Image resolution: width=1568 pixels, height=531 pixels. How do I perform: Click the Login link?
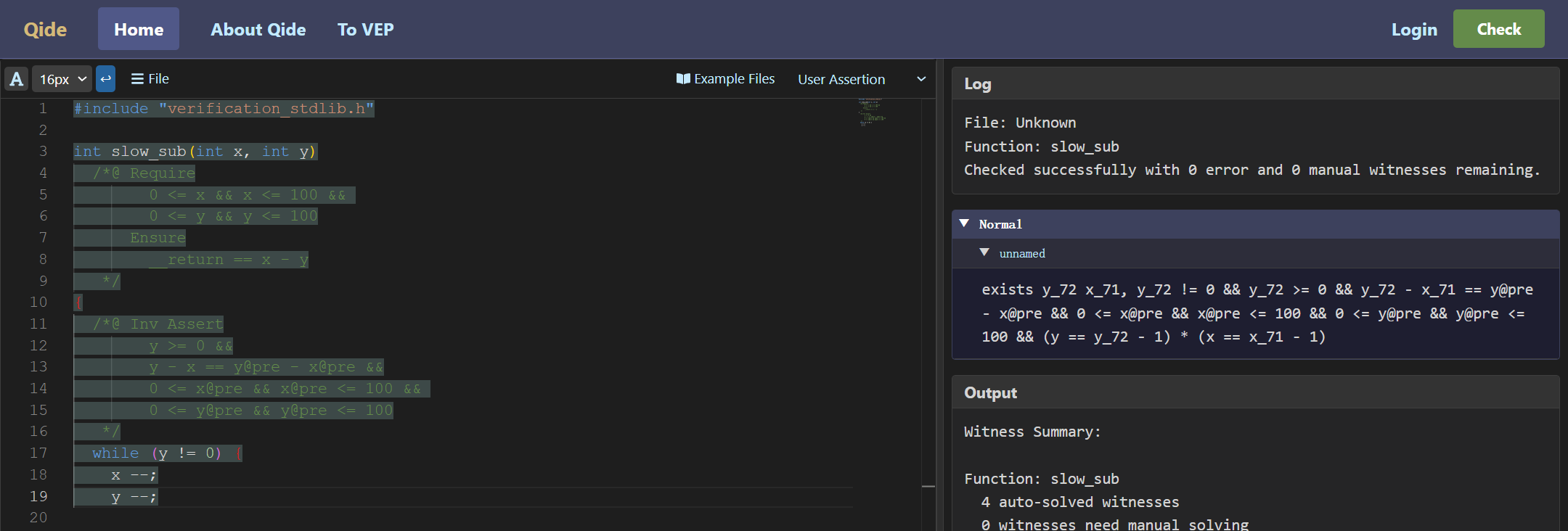click(x=1414, y=29)
